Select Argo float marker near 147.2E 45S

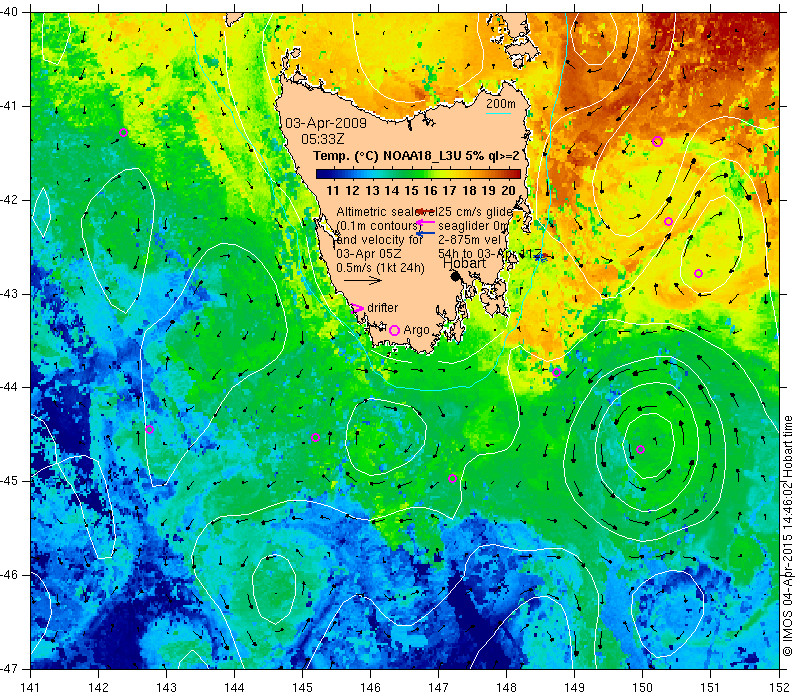452,479
